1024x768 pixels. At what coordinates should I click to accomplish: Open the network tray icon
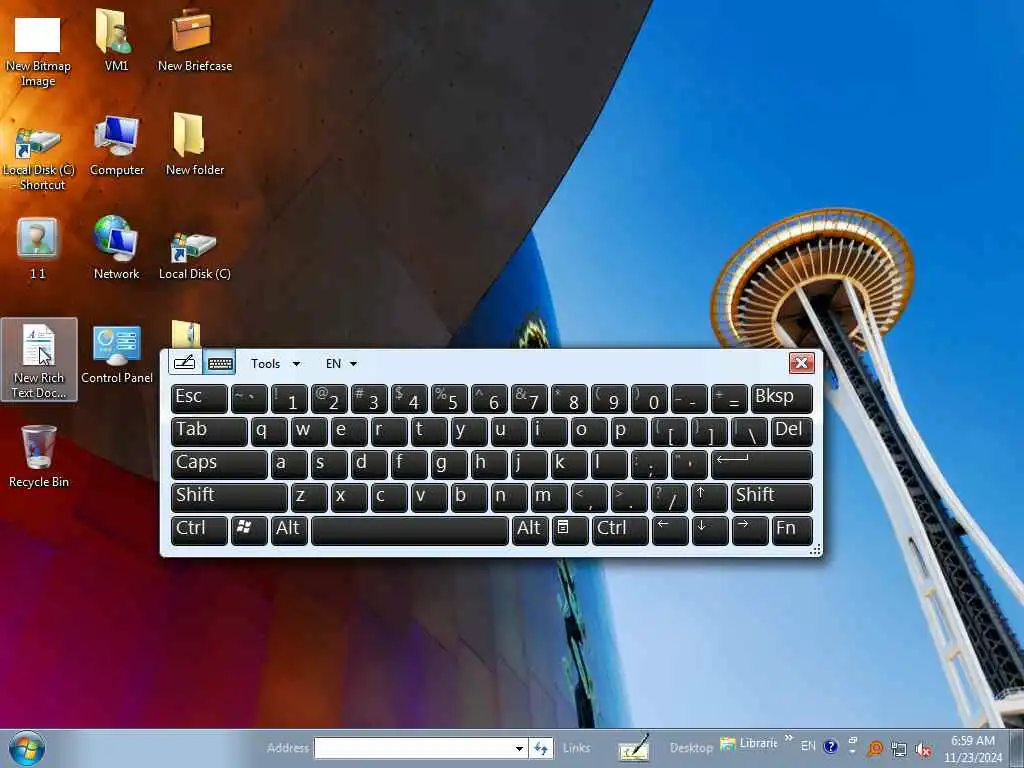pyautogui.click(x=899, y=749)
